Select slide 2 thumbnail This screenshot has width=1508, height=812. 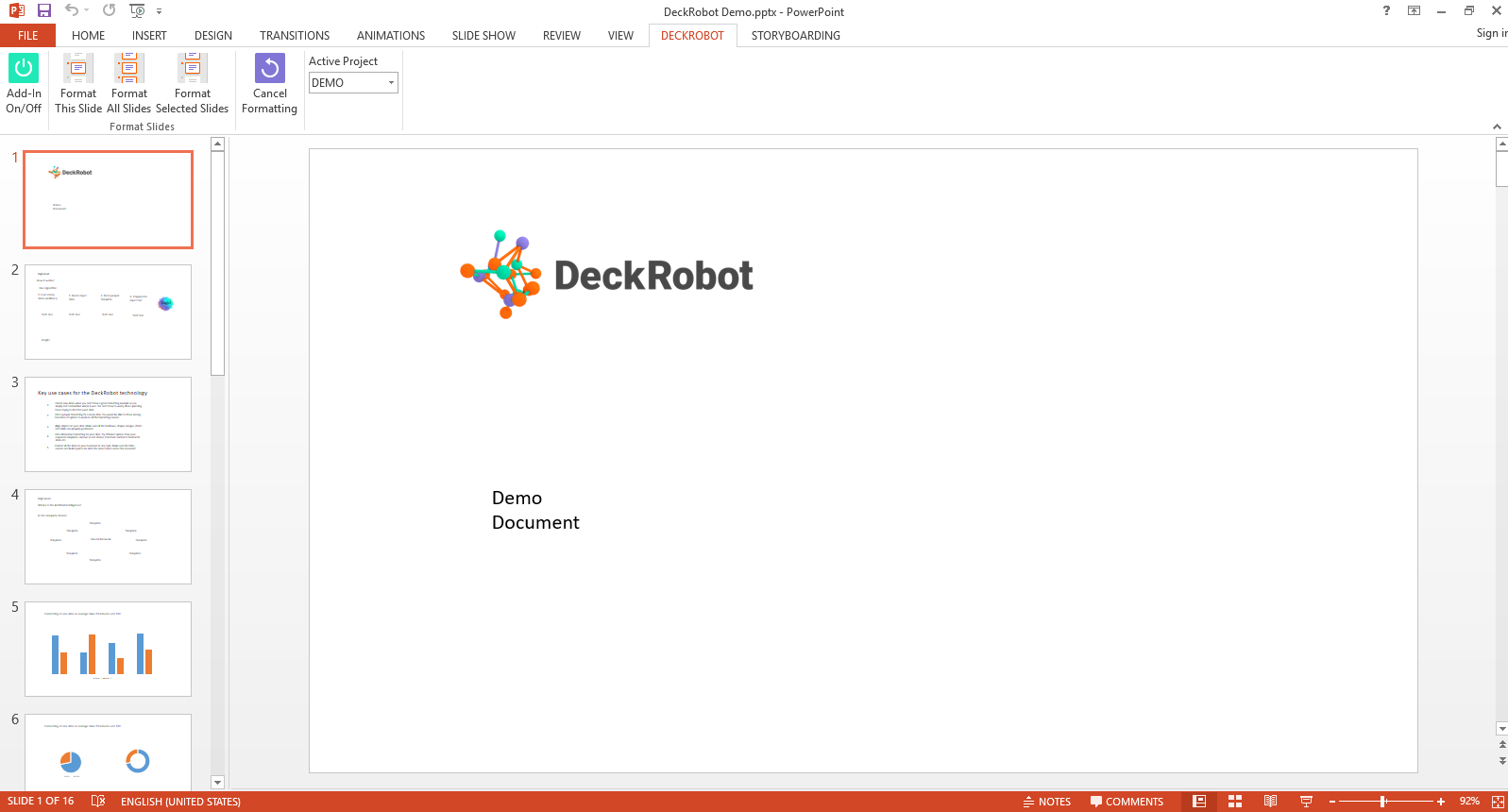tap(109, 312)
